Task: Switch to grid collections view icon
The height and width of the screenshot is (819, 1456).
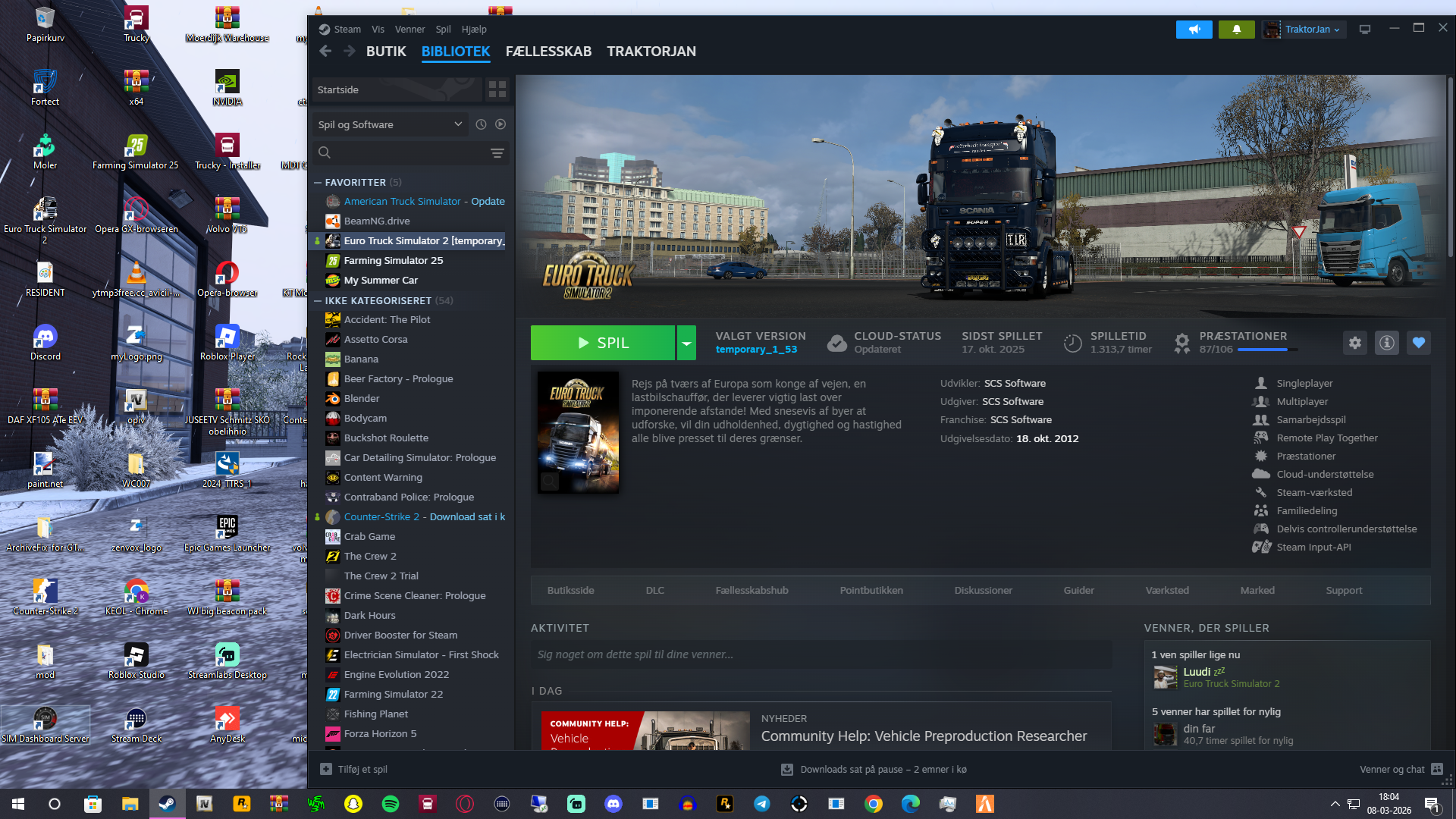Action: pyautogui.click(x=497, y=89)
